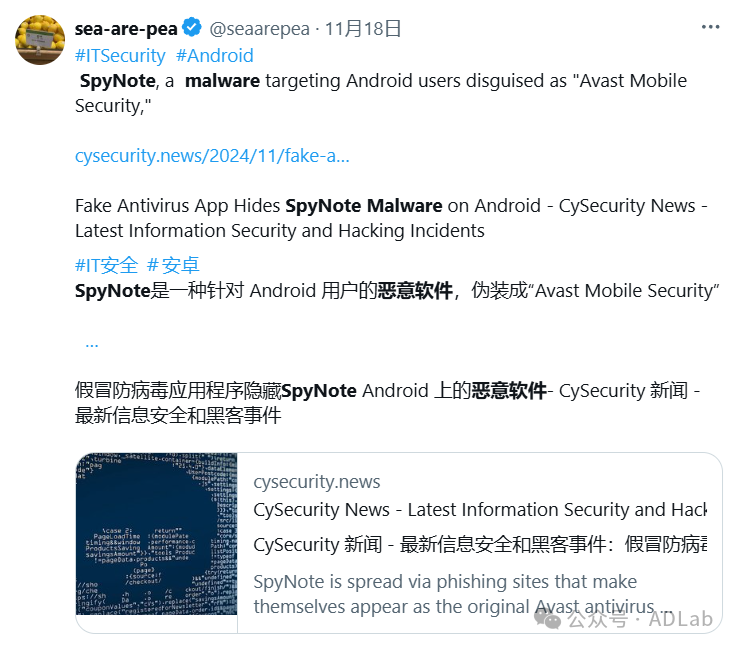Open the #安卓 hashtag

pyautogui.click(x=173, y=265)
